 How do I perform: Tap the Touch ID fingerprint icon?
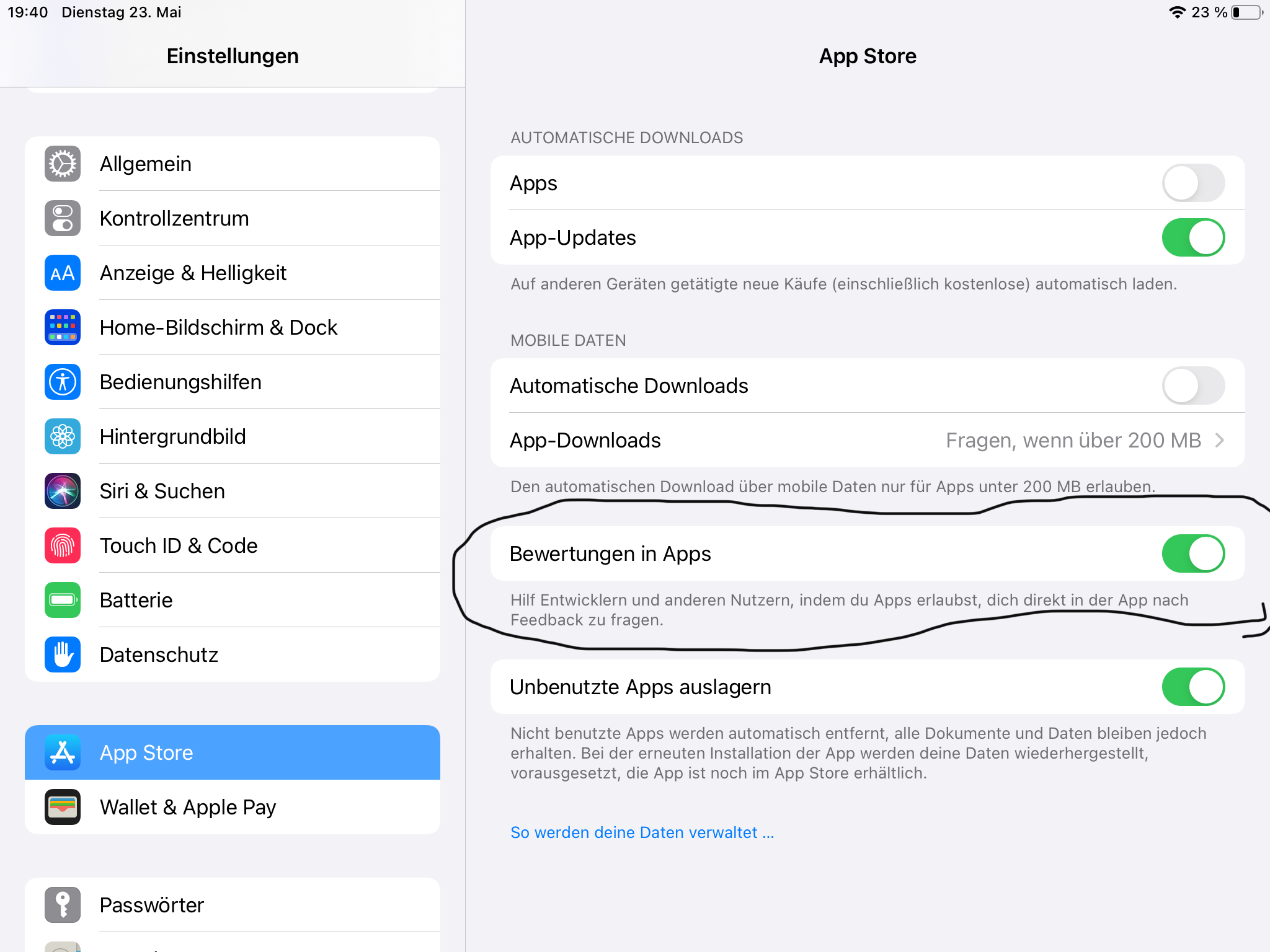pos(63,545)
